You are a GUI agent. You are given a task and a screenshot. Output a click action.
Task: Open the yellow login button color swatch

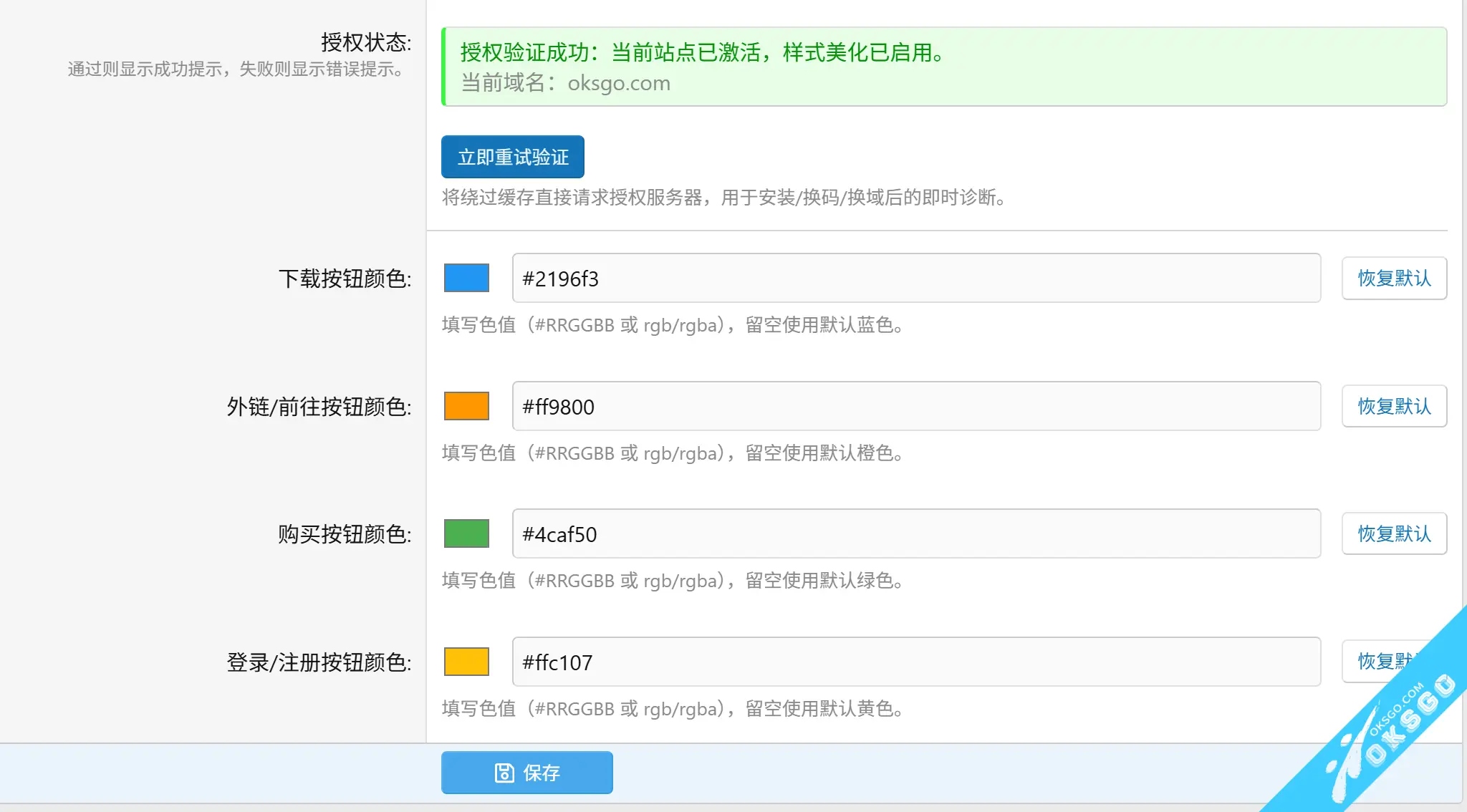[x=466, y=662]
